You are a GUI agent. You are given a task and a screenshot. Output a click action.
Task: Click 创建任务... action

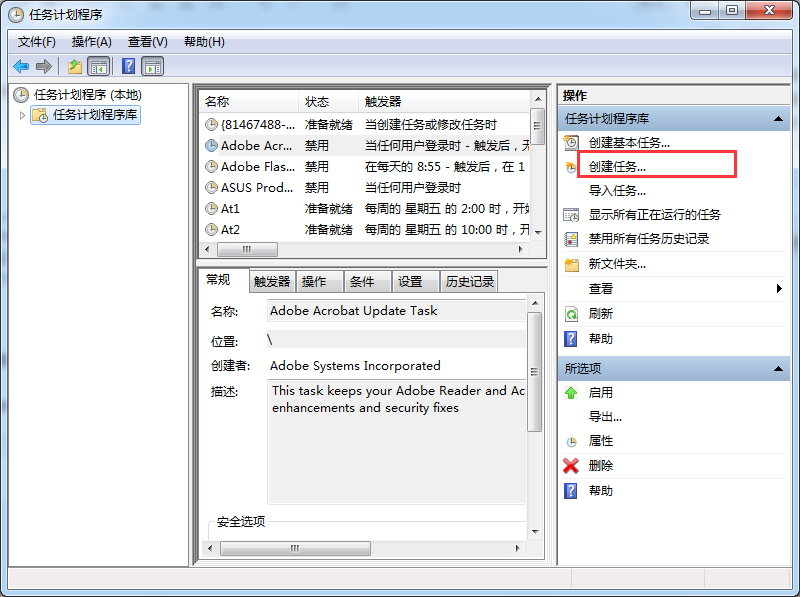[x=617, y=167]
